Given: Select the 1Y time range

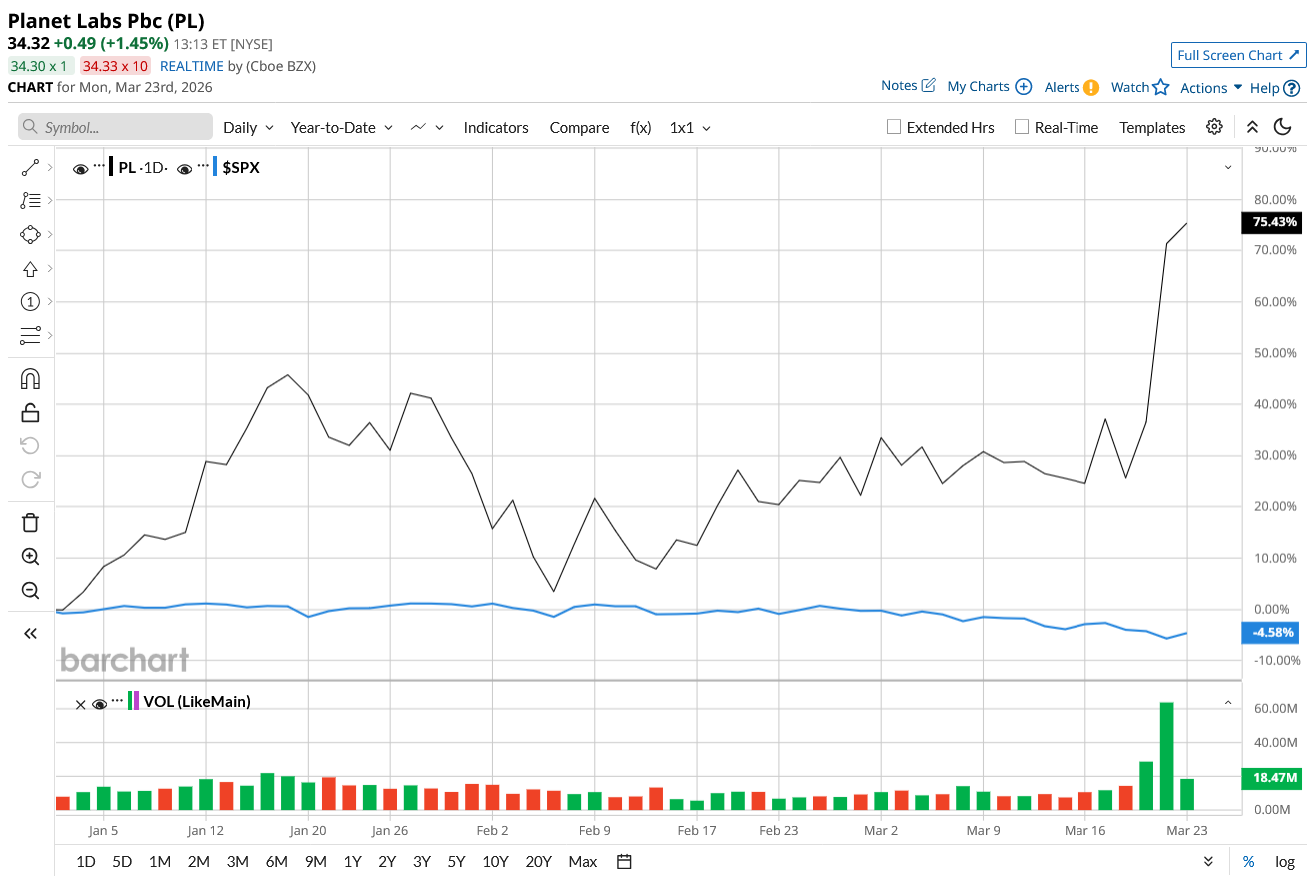Looking at the screenshot, I should [x=352, y=861].
